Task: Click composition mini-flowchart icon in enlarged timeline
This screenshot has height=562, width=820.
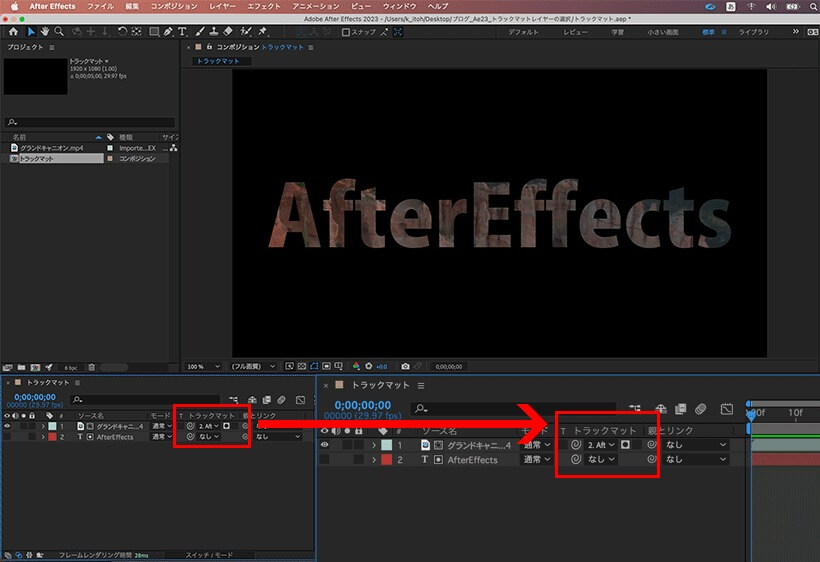Action: click(x=635, y=409)
